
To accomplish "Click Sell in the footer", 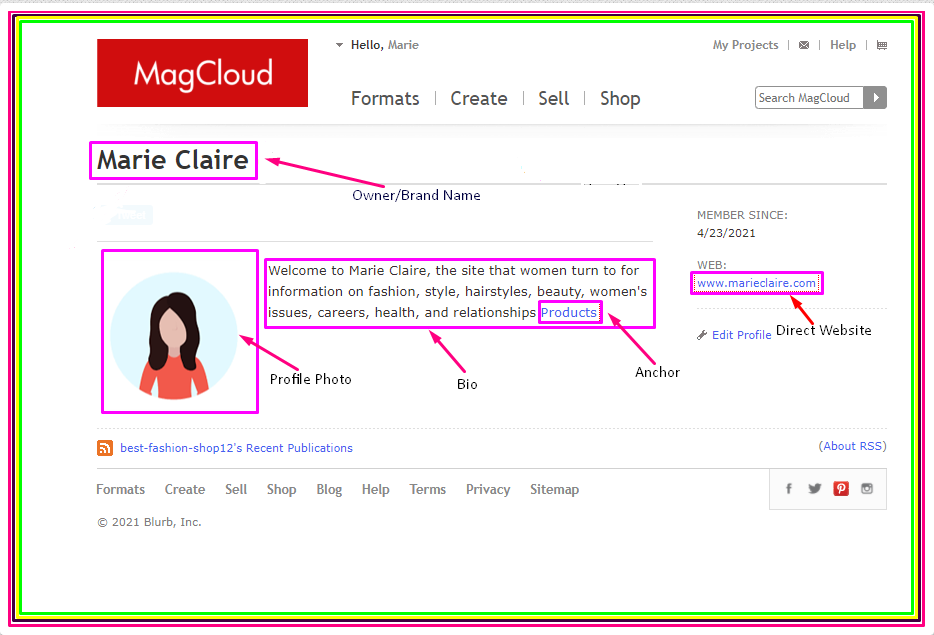I will [236, 490].
